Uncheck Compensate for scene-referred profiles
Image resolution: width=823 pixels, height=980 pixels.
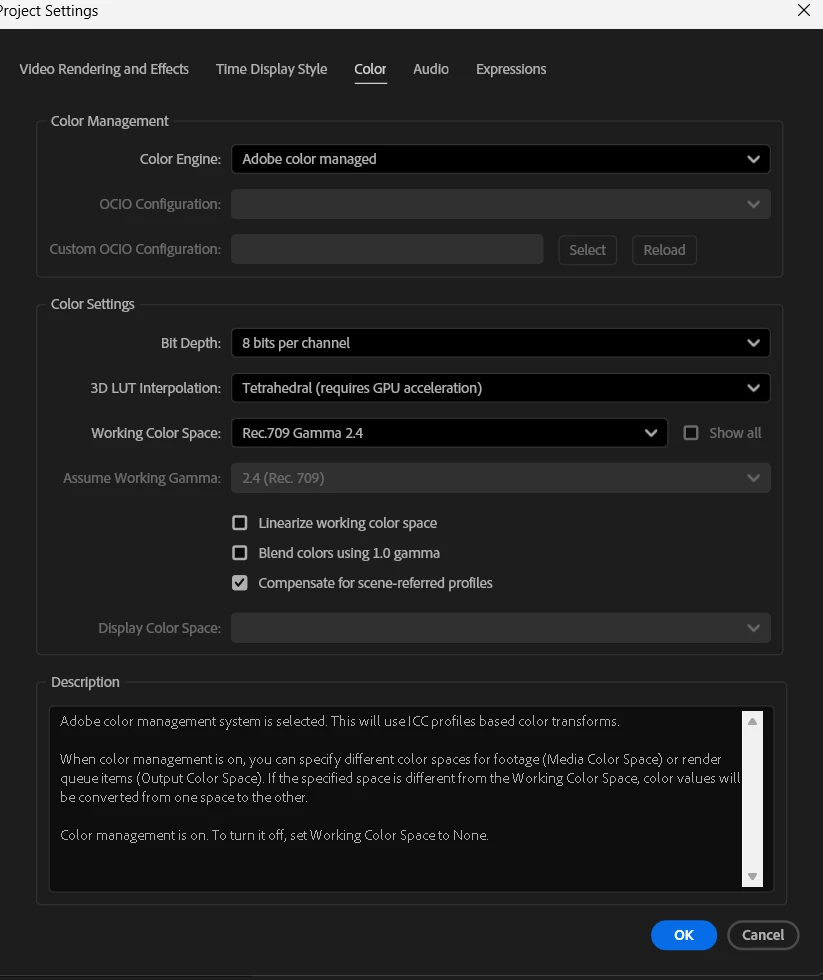pos(239,582)
